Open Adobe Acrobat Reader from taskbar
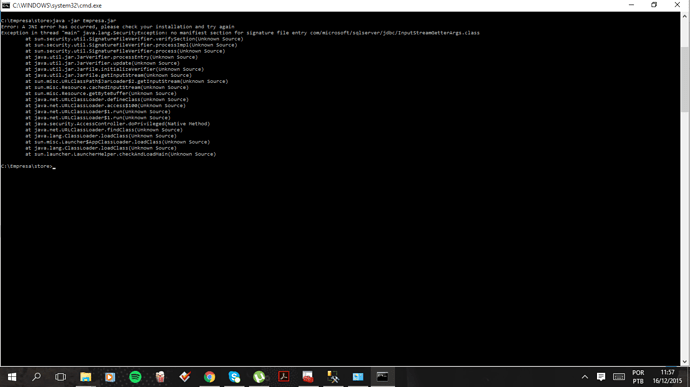Viewport: 690px width, 387px height. click(x=283, y=377)
